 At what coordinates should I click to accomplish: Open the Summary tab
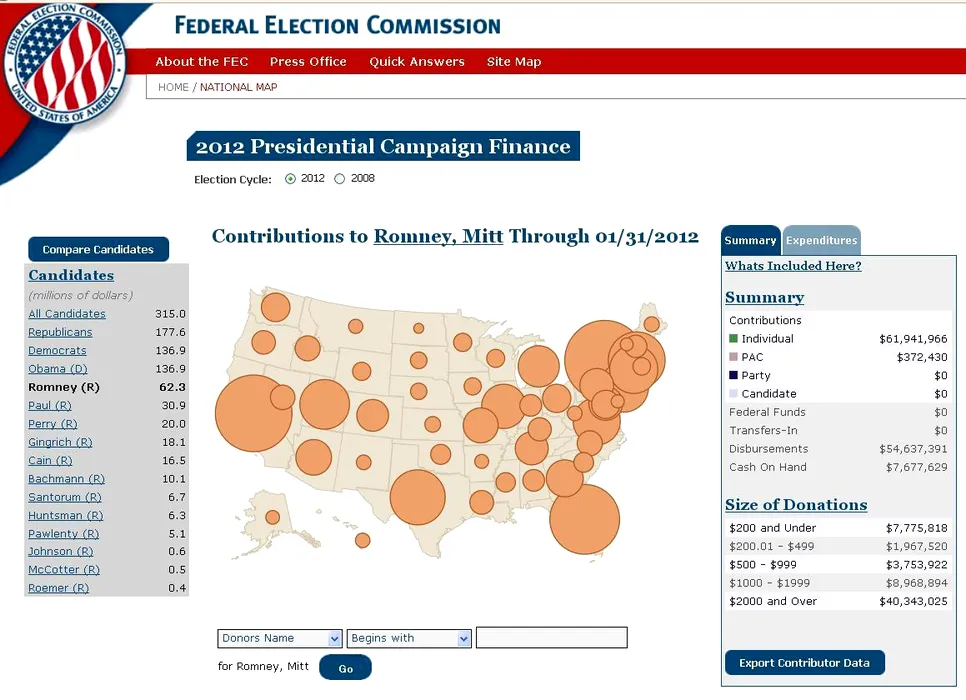point(750,241)
